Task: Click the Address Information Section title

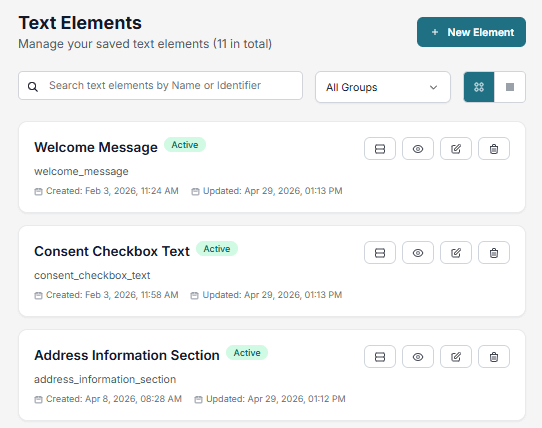Action: tap(127, 355)
